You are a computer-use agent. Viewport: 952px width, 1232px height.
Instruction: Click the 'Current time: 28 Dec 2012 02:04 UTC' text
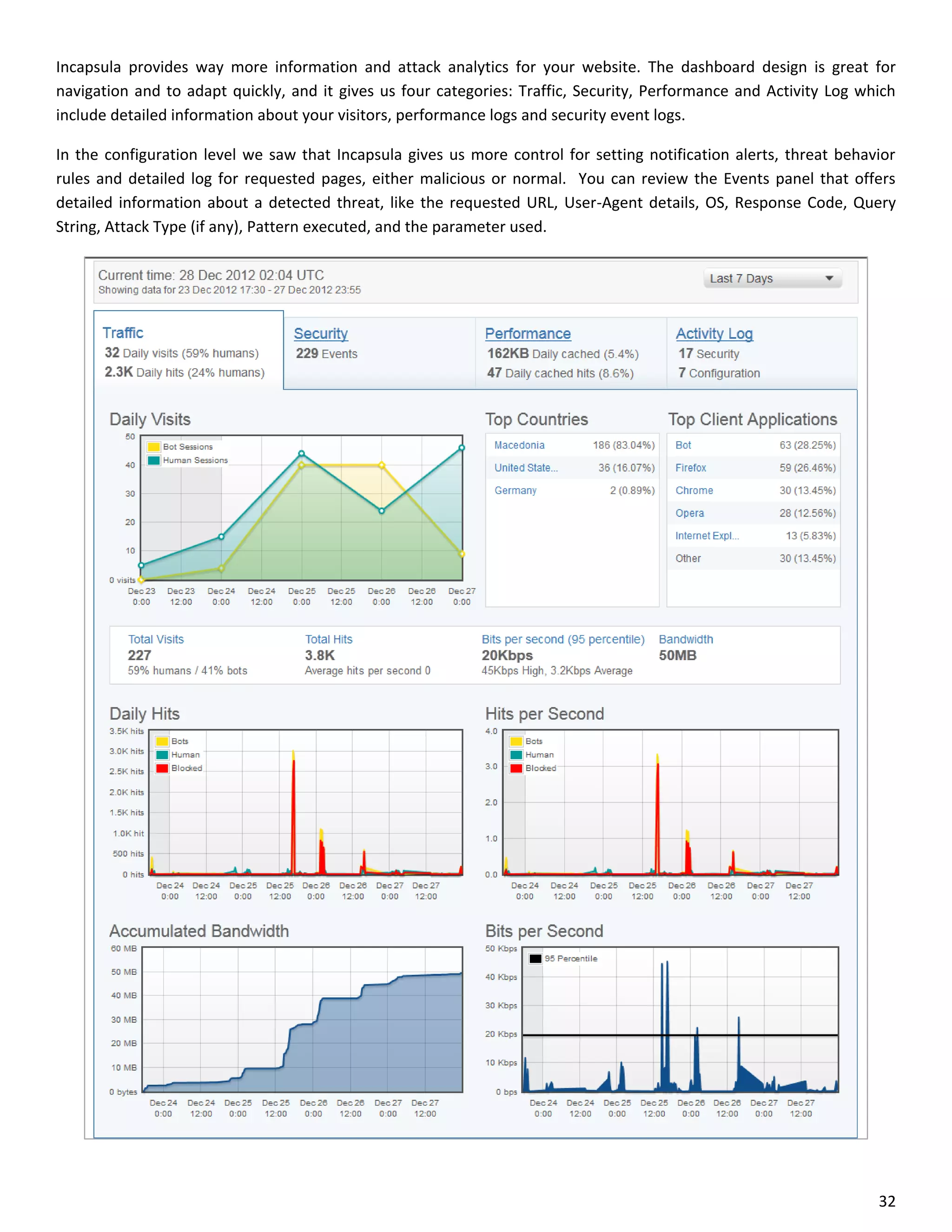(211, 275)
